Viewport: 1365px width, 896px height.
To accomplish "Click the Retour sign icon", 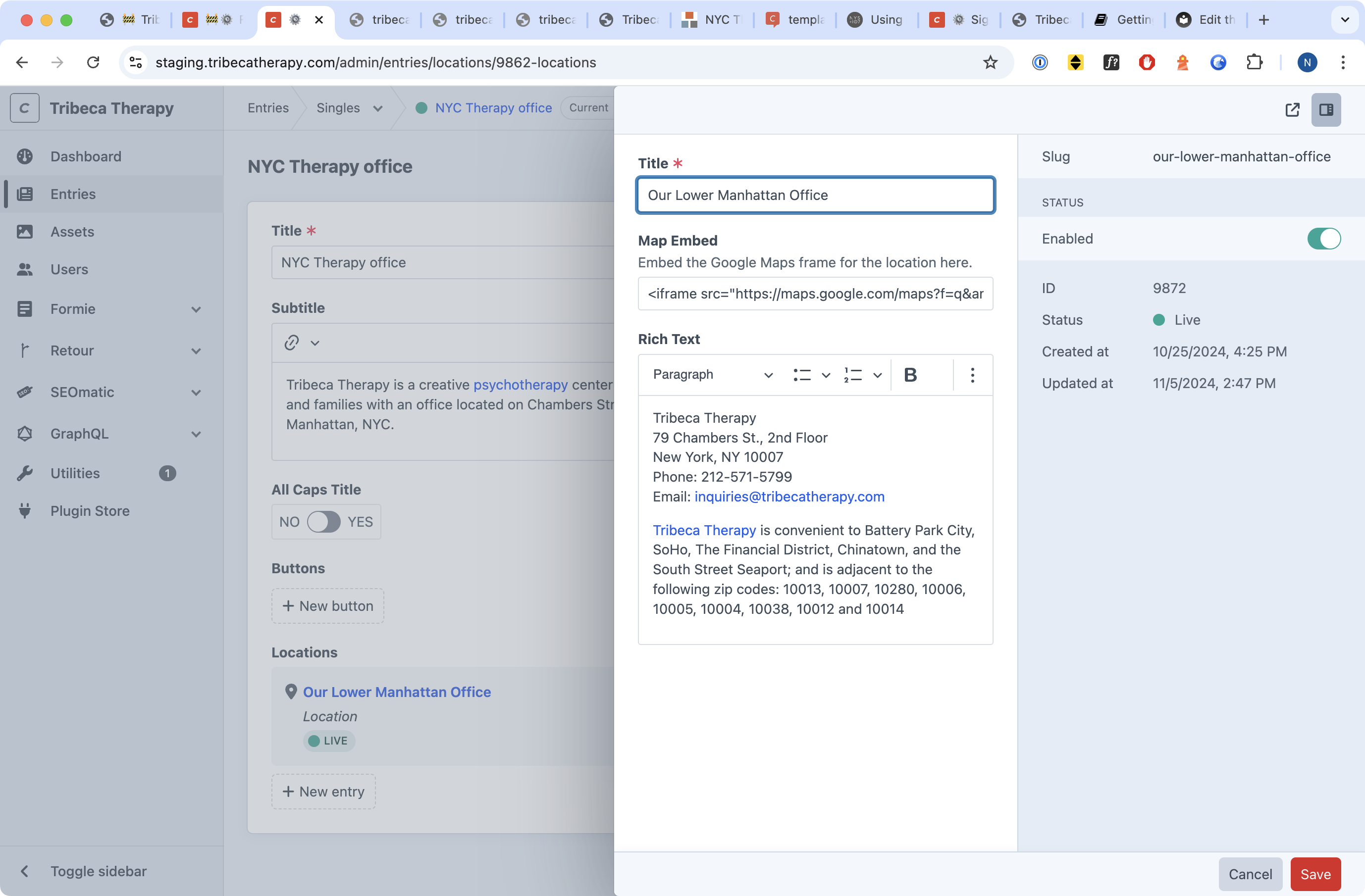I will point(25,350).
